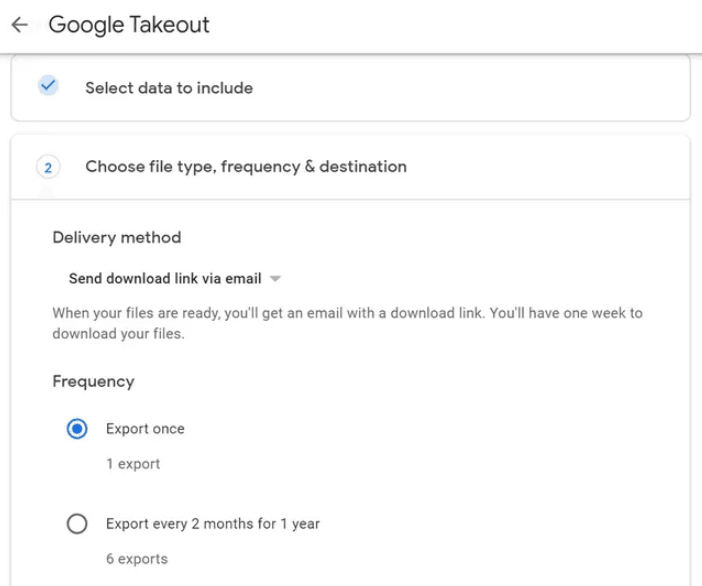Expand the "Select data to include" section
The width and height of the screenshot is (702, 586).
point(169,88)
